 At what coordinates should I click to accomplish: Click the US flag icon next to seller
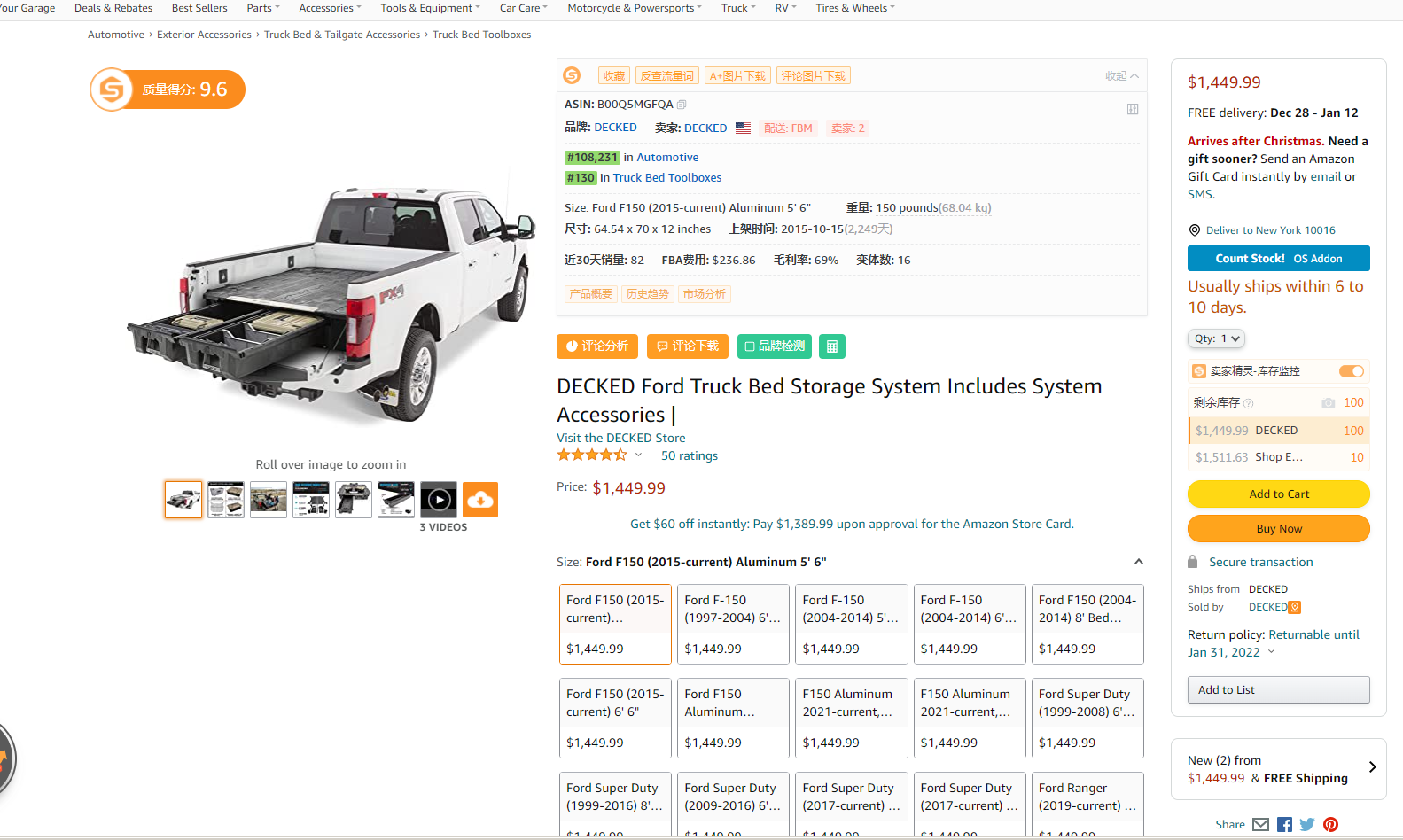click(x=743, y=128)
